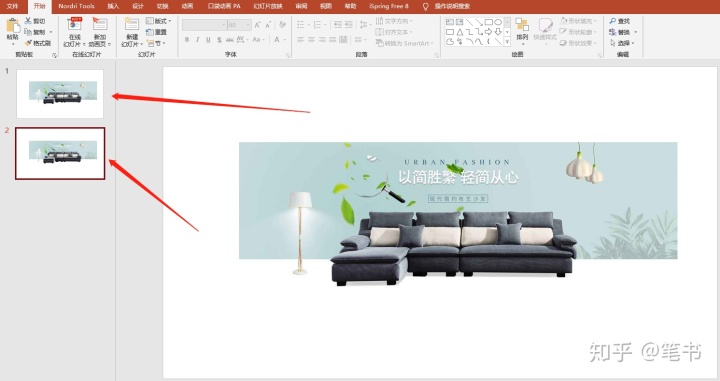
Task: Click the lightbulb Tell Me icon
Action: point(425,6)
